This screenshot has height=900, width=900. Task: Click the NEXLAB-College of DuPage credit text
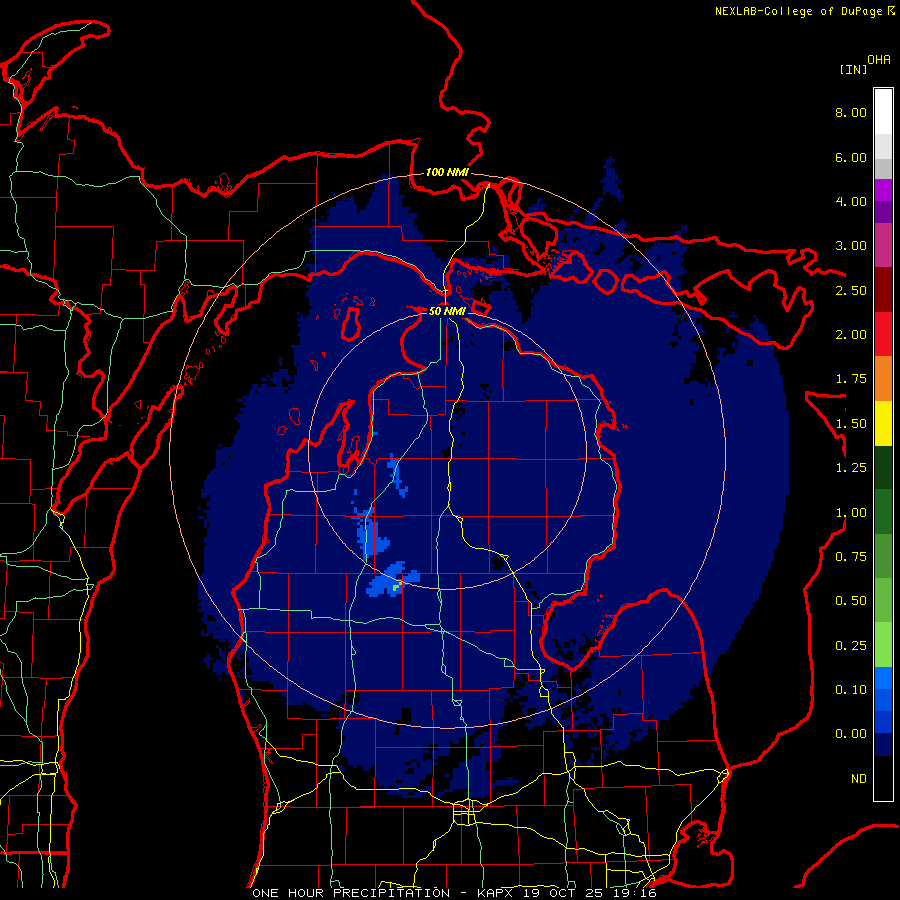pos(798,11)
